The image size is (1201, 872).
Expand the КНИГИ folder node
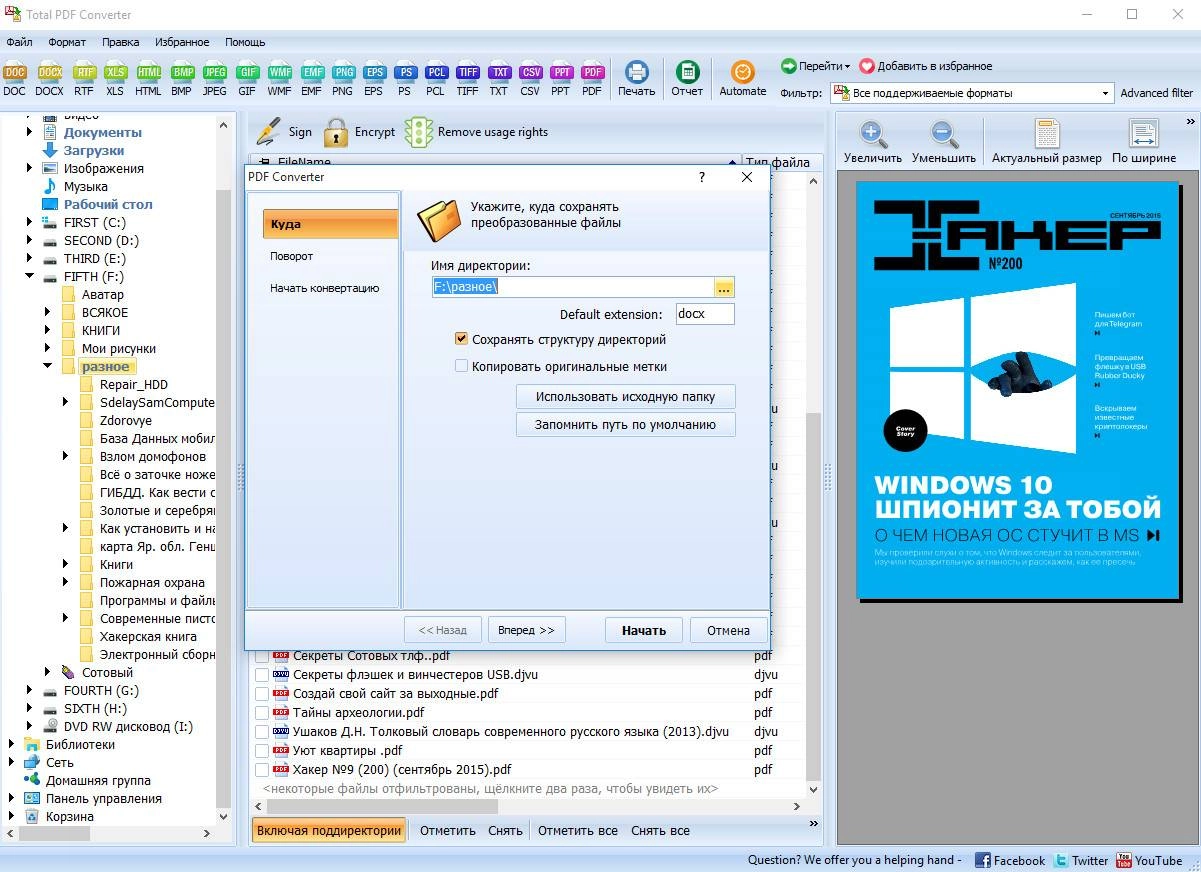(47, 330)
